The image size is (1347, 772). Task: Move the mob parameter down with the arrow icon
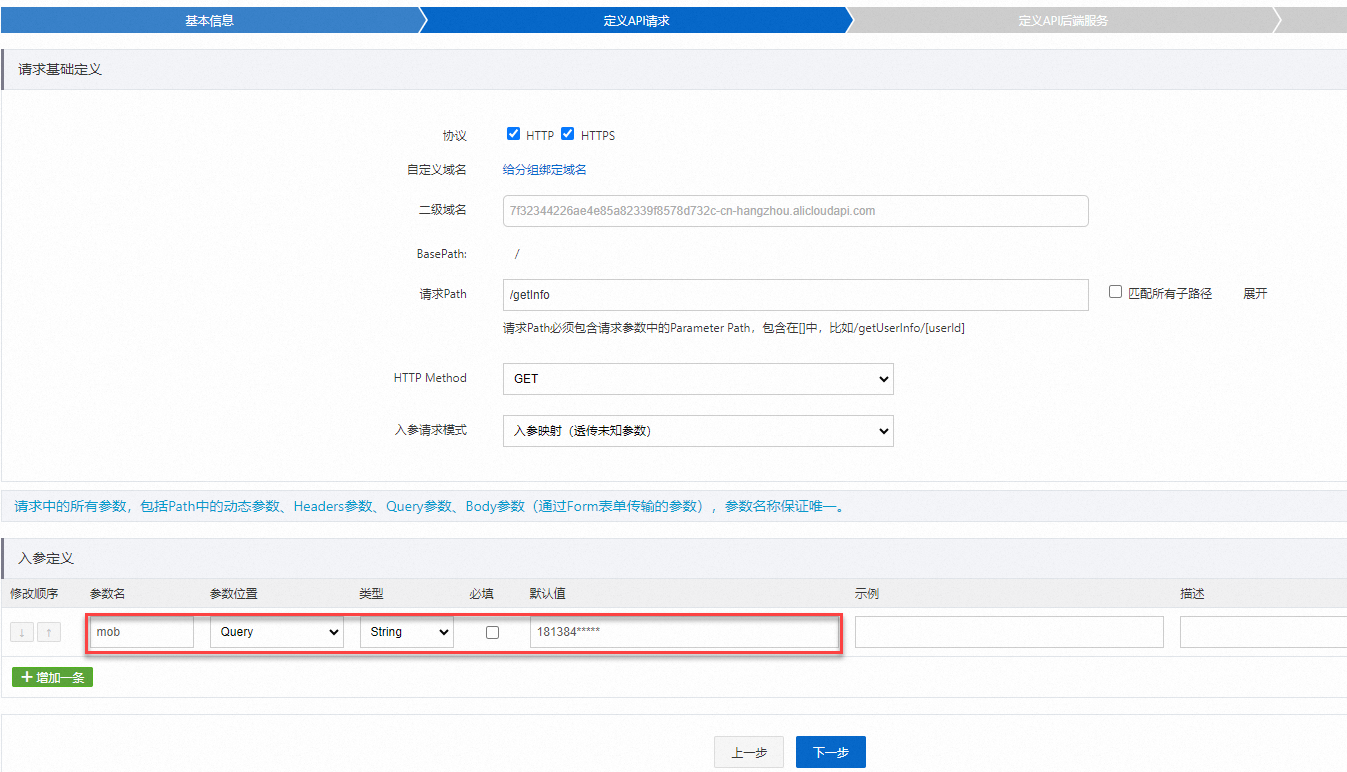point(23,632)
